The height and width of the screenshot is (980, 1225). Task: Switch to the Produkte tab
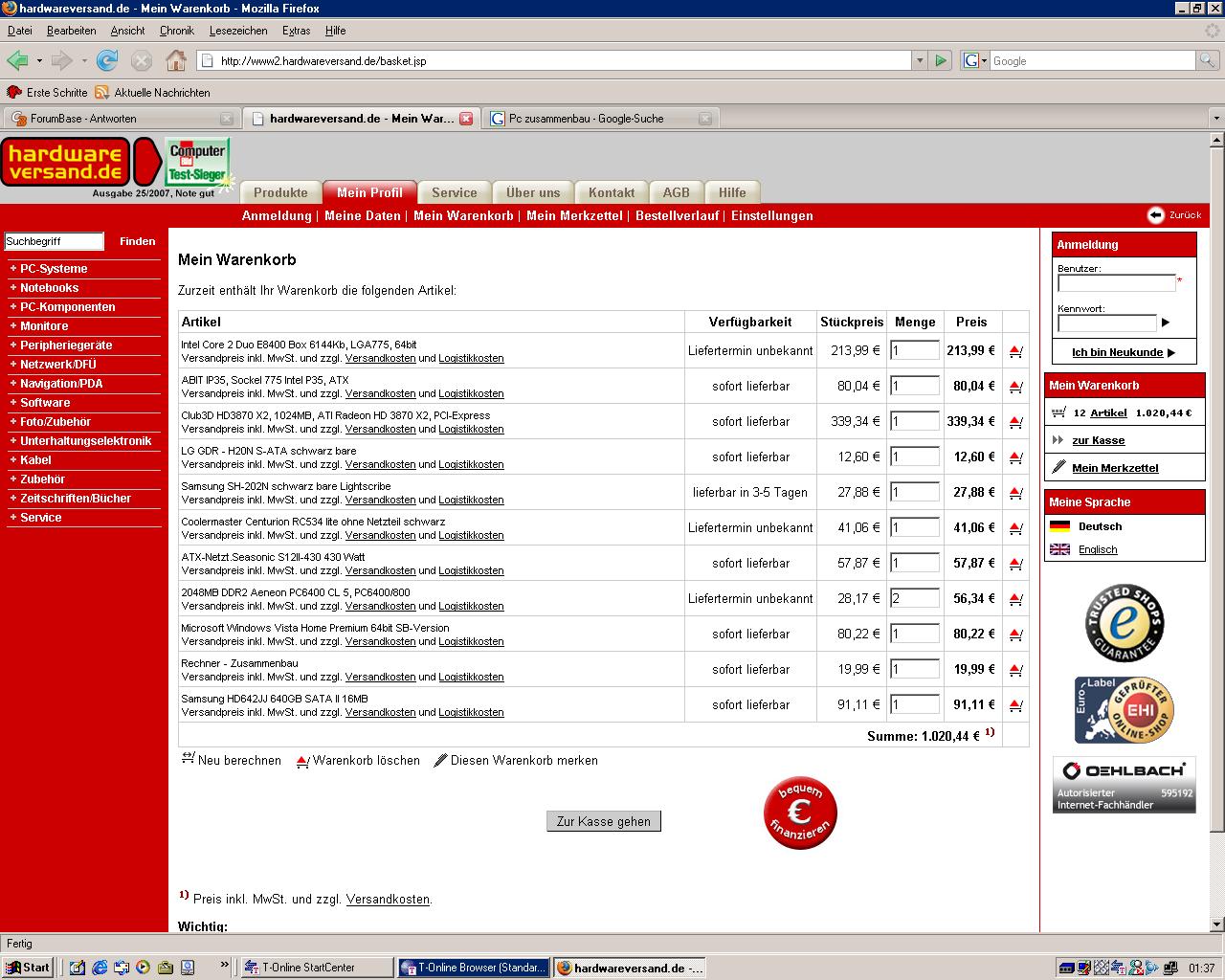coord(280,192)
